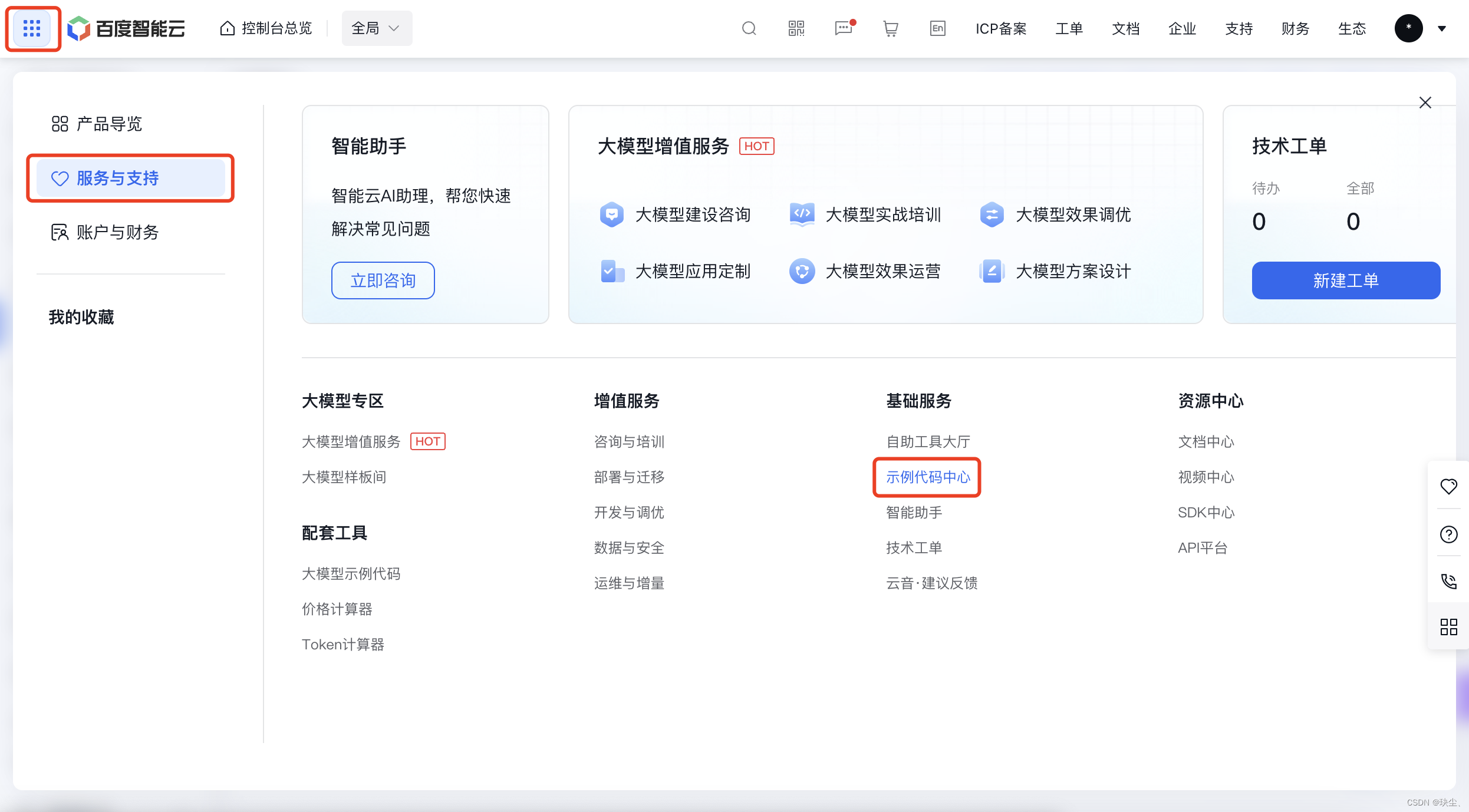
Task: Open the message notification icon
Action: click(x=844, y=28)
